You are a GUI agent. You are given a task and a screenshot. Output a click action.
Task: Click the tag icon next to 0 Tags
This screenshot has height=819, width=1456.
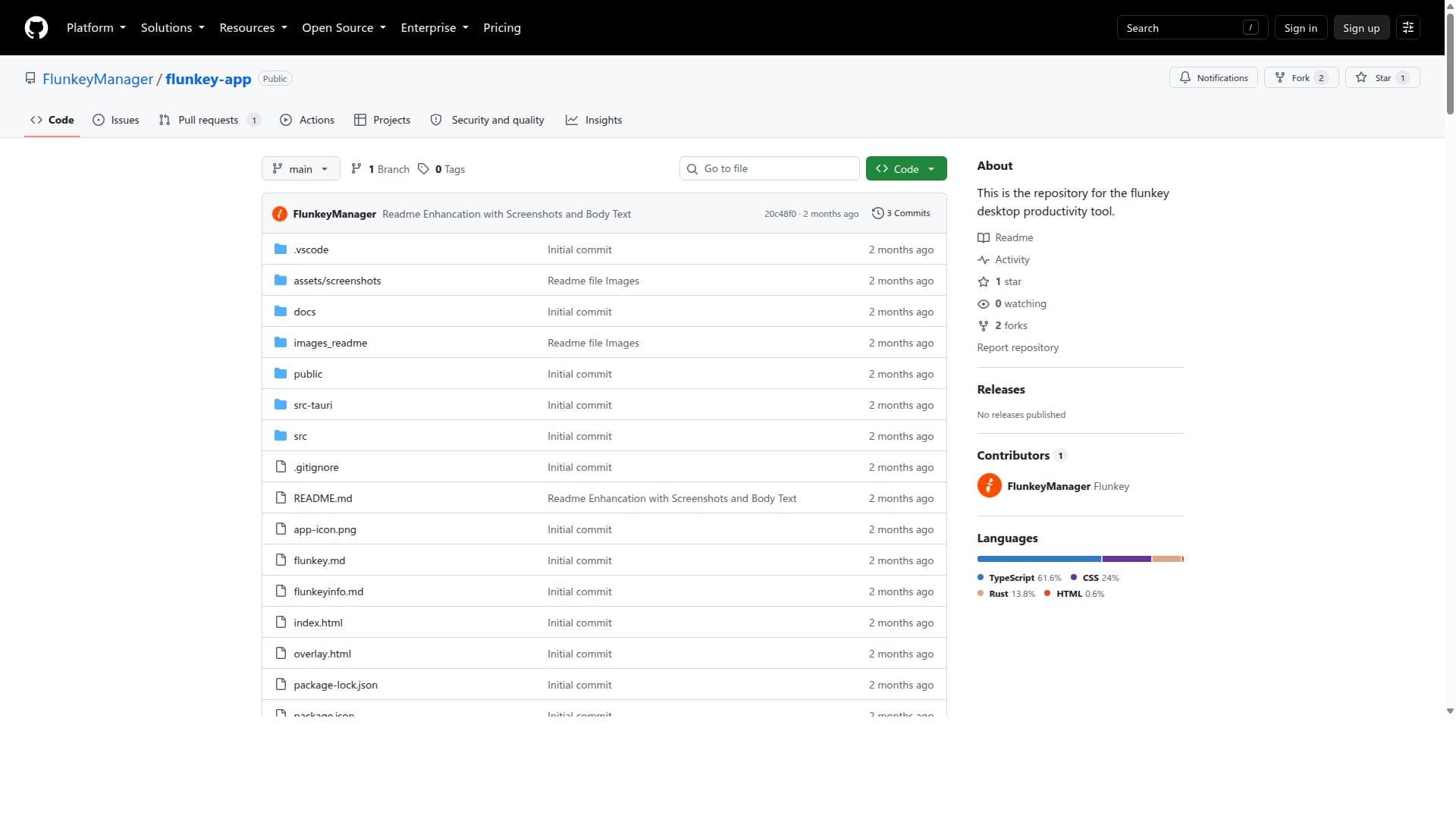[424, 169]
